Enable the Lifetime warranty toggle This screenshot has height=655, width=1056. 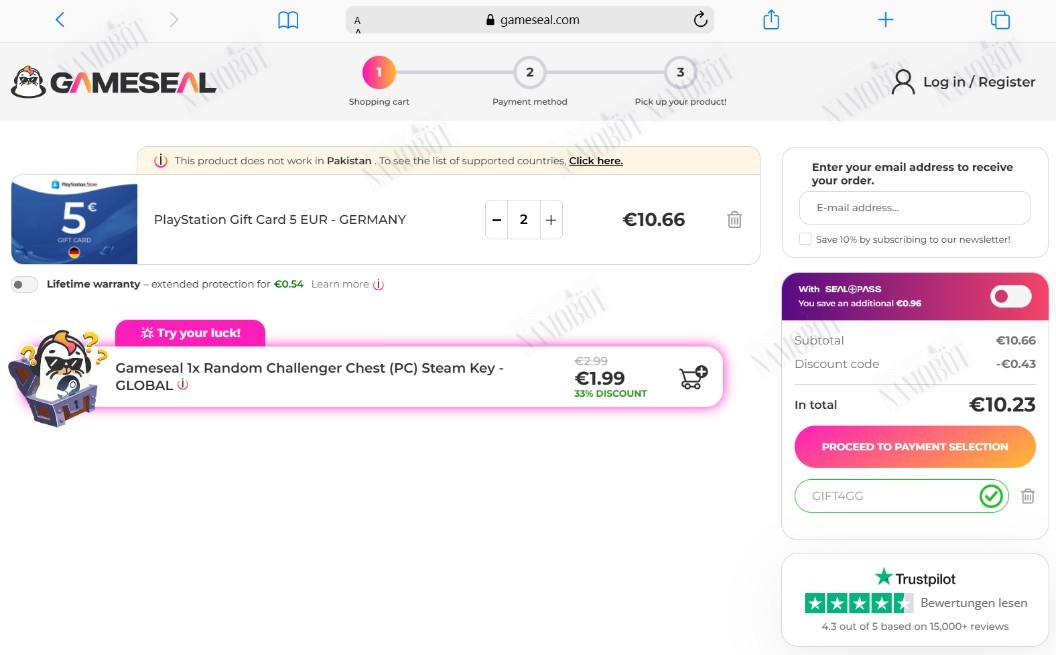pyautogui.click(x=24, y=285)
